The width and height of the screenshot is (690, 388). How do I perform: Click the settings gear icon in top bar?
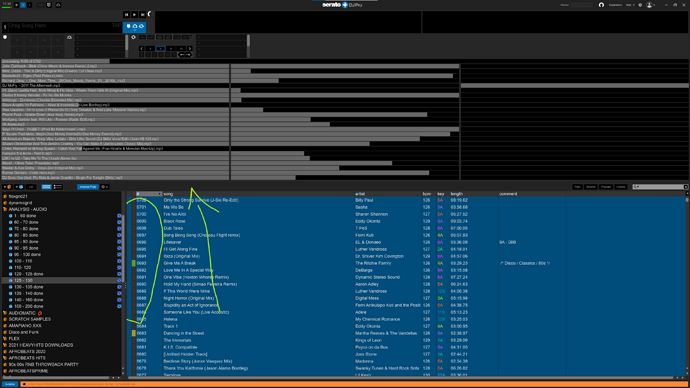click(640, 5)
